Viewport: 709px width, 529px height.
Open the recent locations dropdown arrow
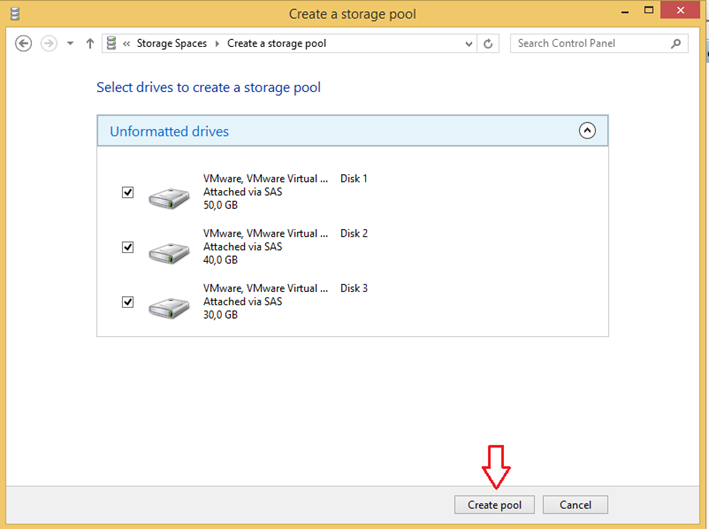(x=70, y=43)
